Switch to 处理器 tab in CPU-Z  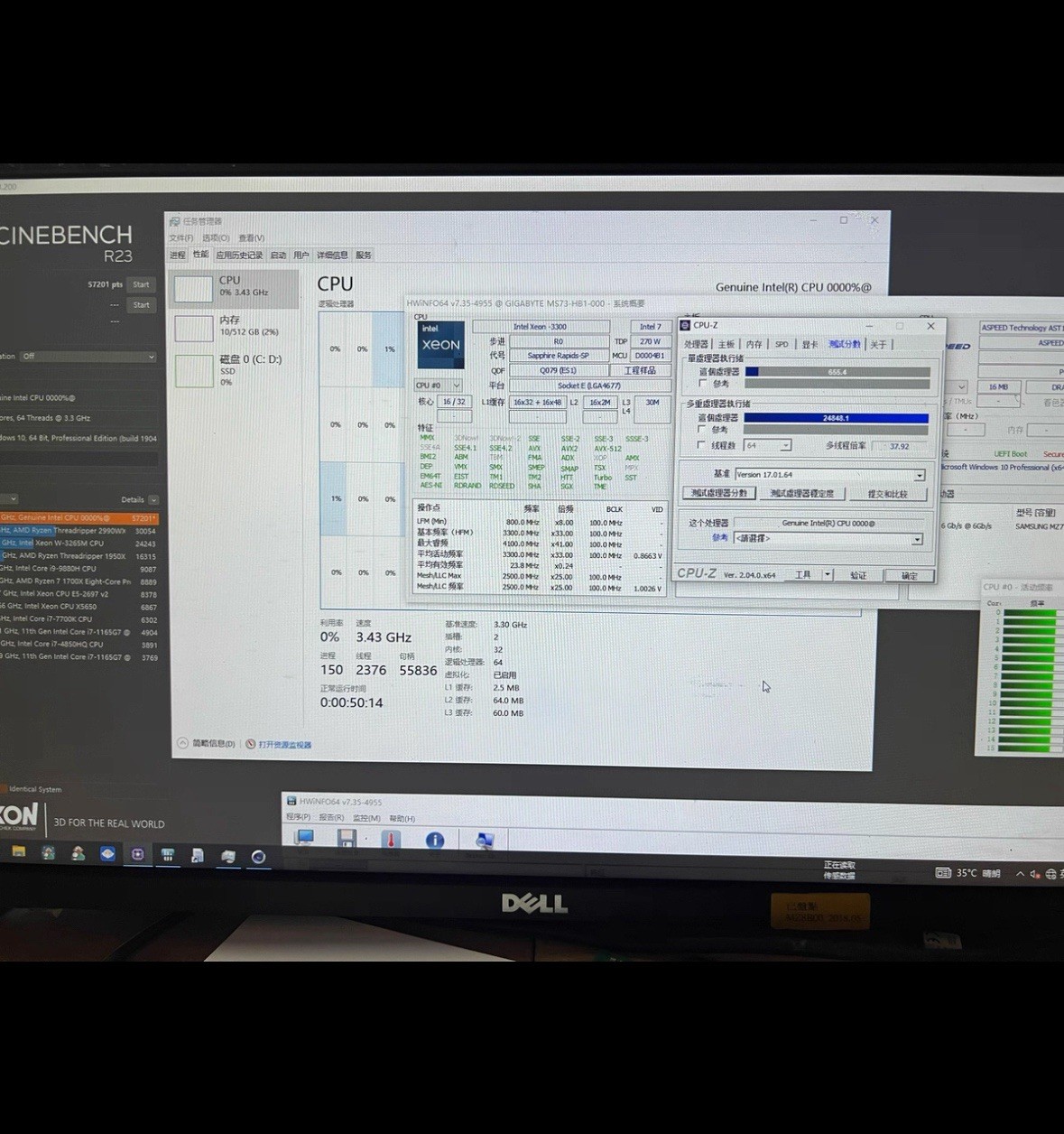697,344
